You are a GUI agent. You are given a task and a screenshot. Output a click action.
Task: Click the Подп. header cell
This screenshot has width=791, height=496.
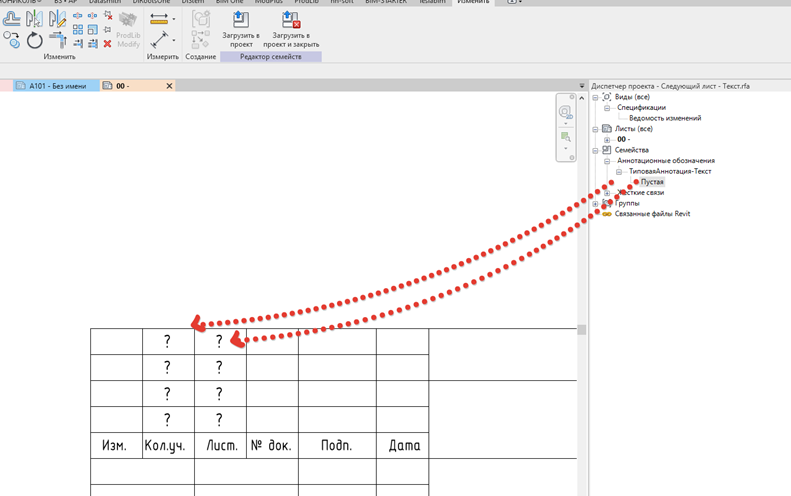pos(337,446)
